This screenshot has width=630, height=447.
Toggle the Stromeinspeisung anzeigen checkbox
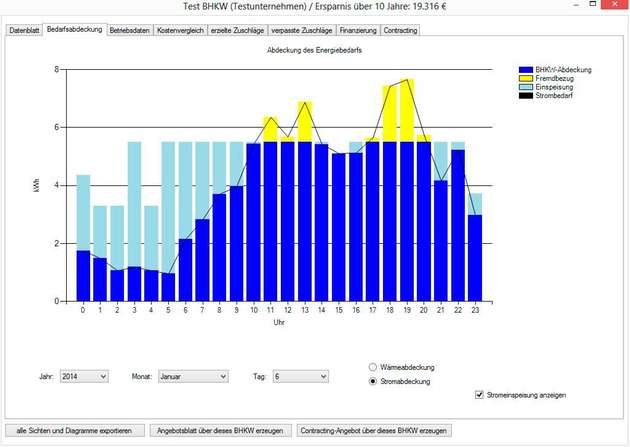(x=479, y=395)
